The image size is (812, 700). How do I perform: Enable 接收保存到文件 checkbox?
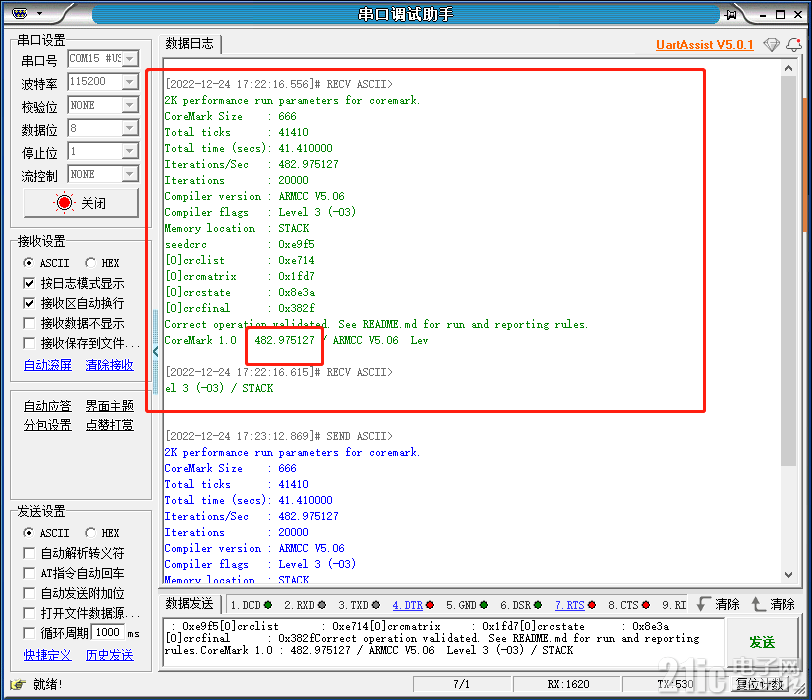(x=30, y=343)
